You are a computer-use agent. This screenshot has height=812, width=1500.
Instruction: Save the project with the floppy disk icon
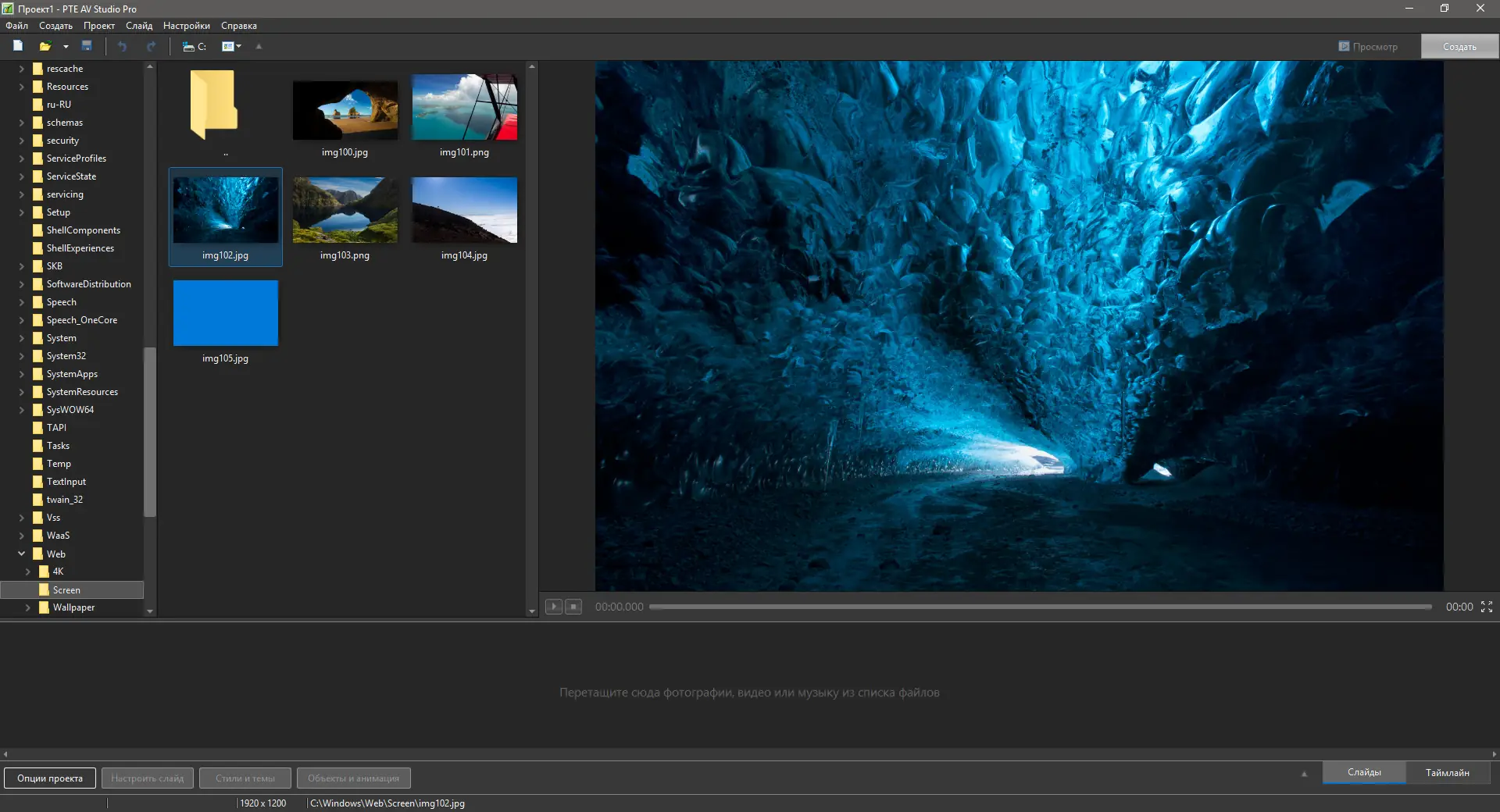point(87,46)
